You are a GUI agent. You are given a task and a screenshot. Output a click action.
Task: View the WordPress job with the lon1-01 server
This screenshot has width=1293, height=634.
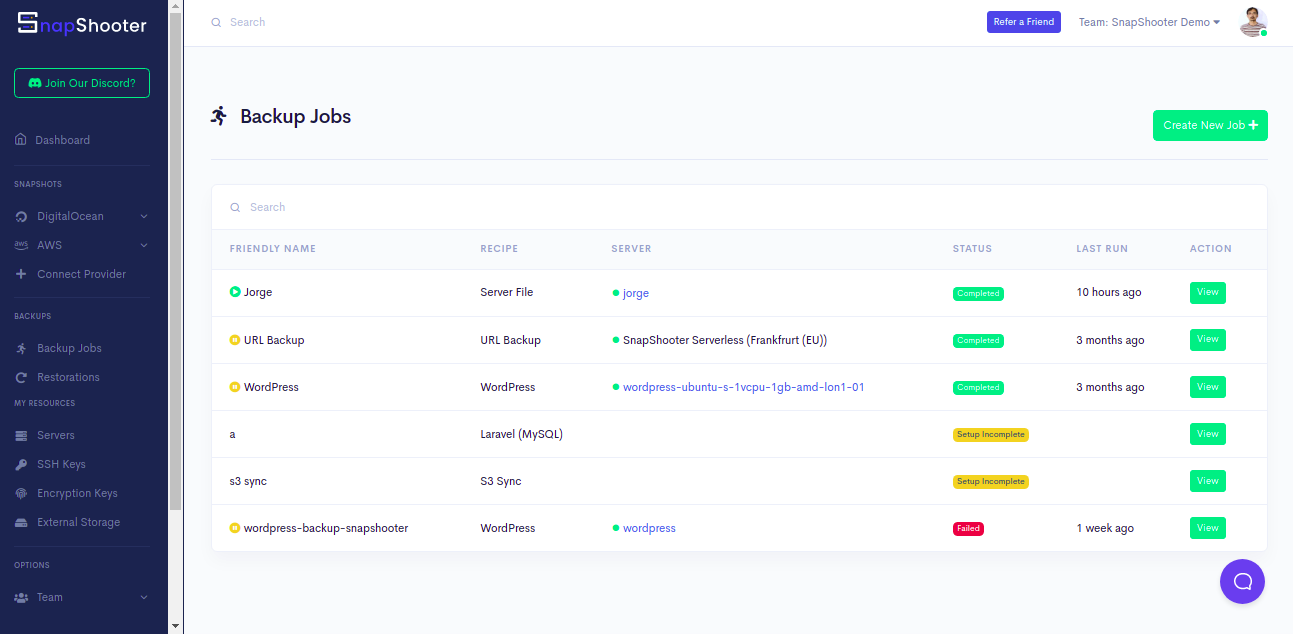(1207, 387)
